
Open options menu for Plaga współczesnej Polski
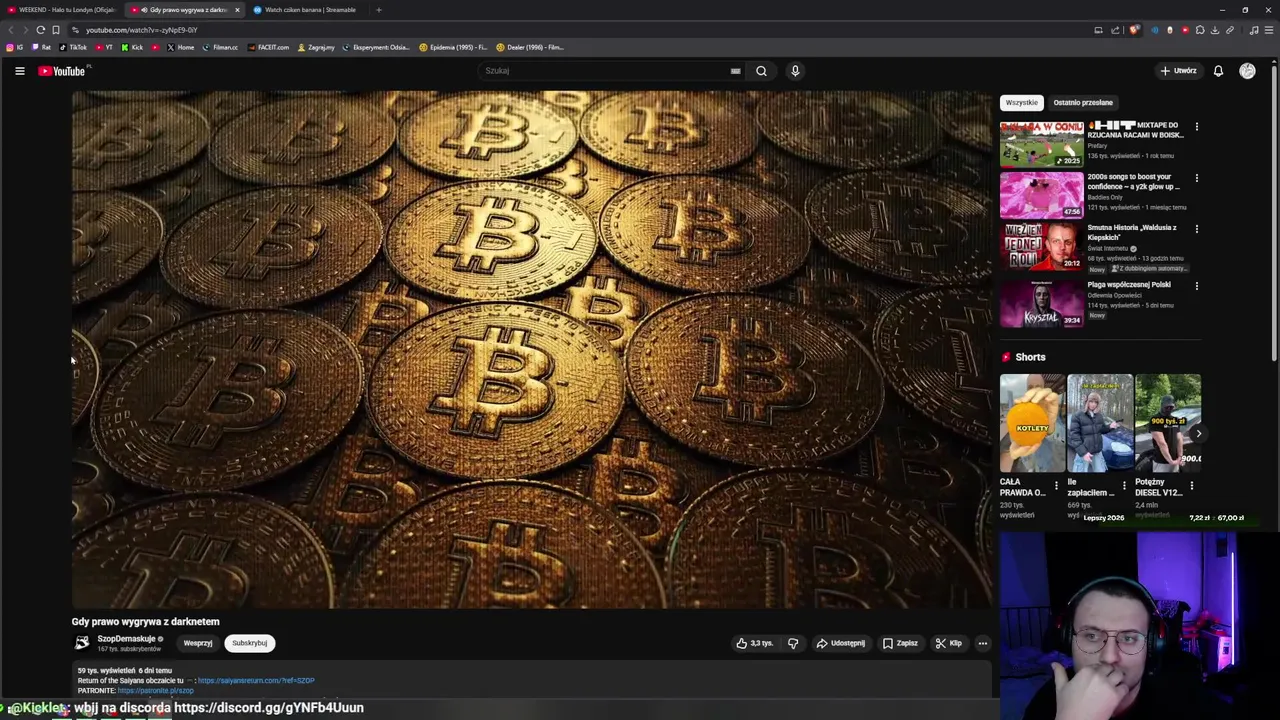point(1196,286)
